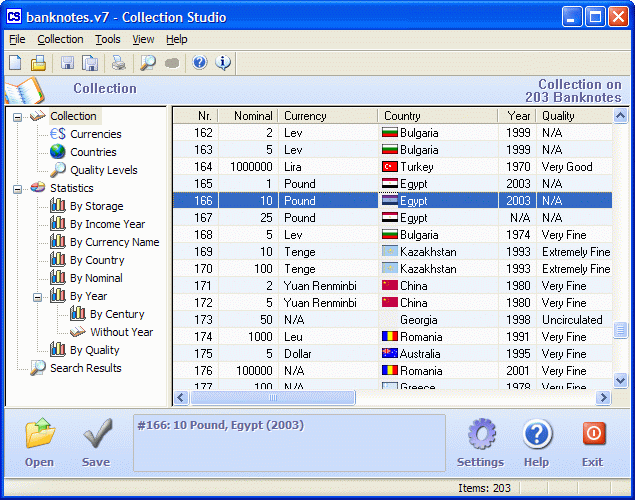Click the Save checkmark button

click(96, 443)
